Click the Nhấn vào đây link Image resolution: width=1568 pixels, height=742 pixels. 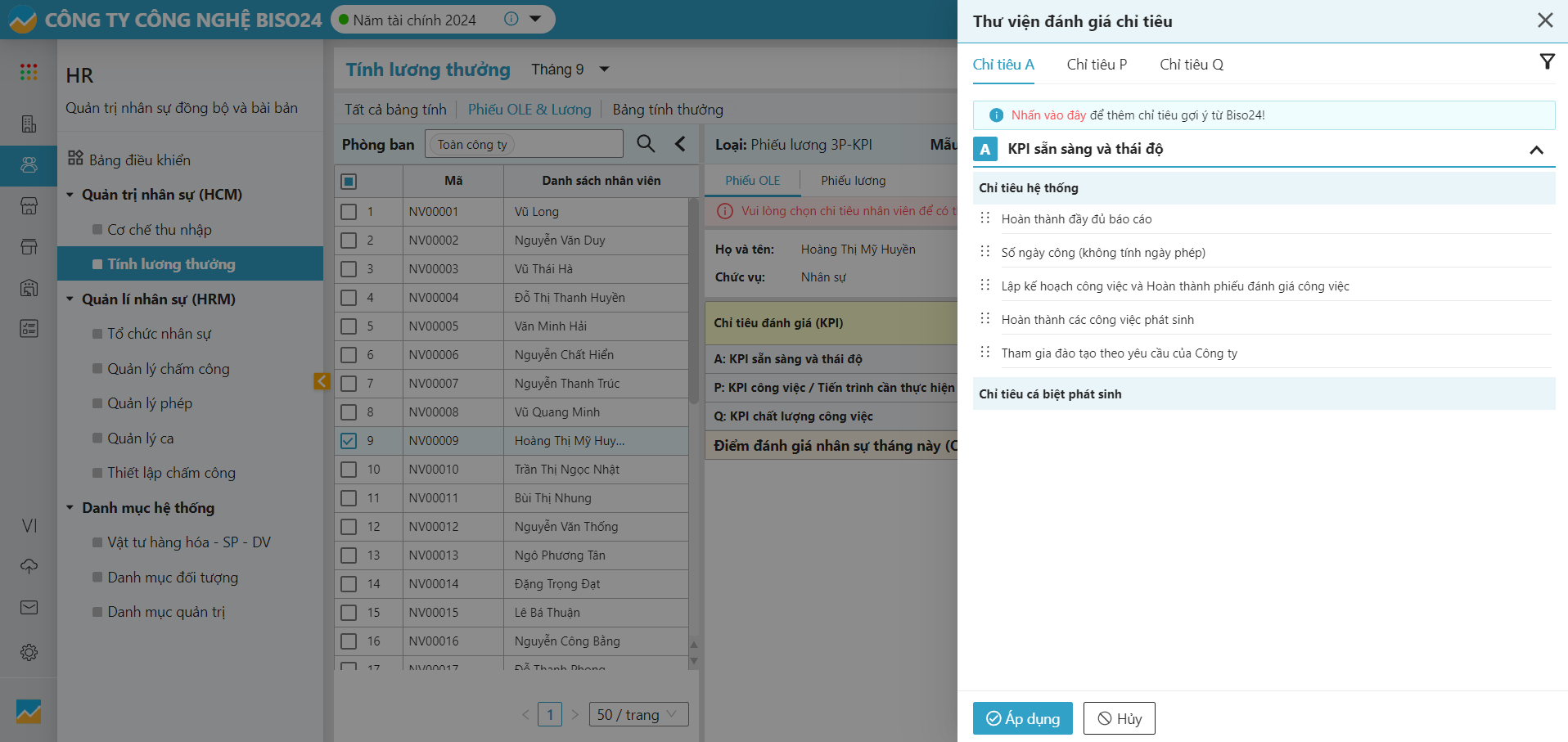(1048, 115)
